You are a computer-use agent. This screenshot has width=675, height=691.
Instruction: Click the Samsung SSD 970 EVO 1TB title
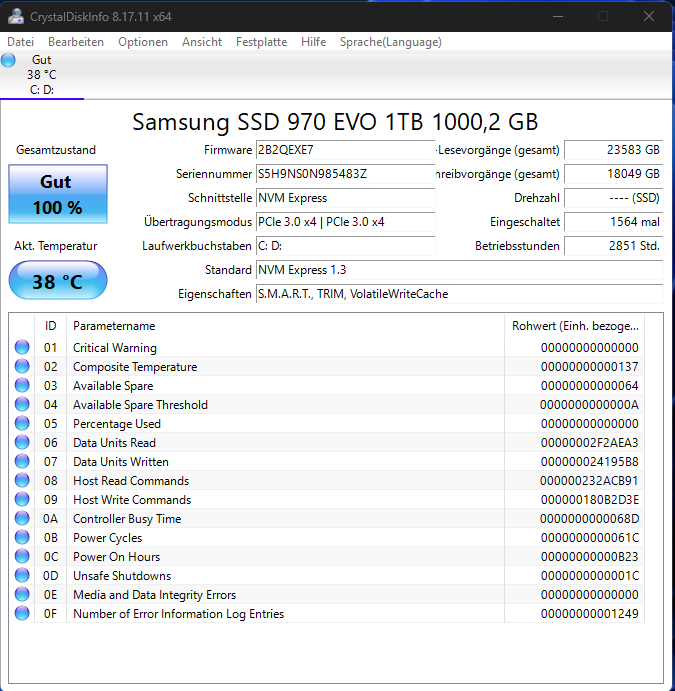pyautogui.click(x=335, y=122)
